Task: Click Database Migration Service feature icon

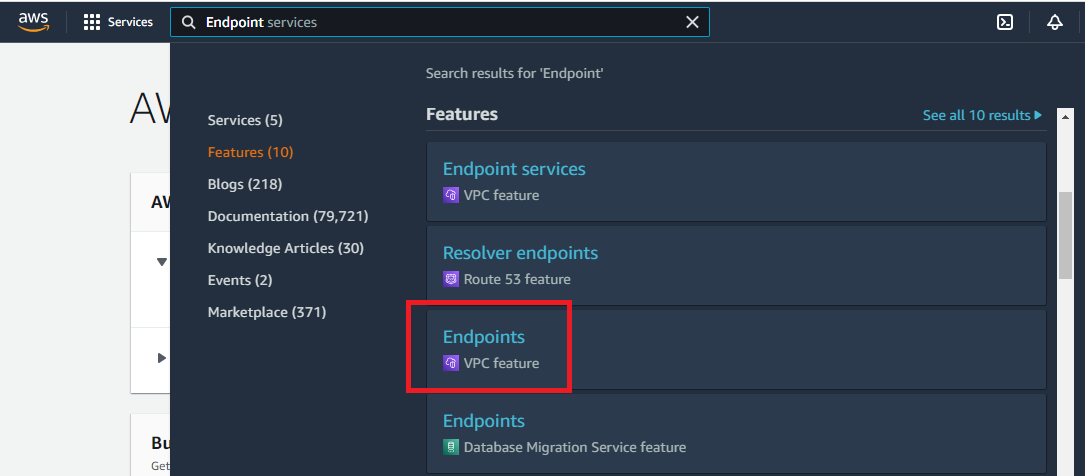Action: [x=451, y=447]
